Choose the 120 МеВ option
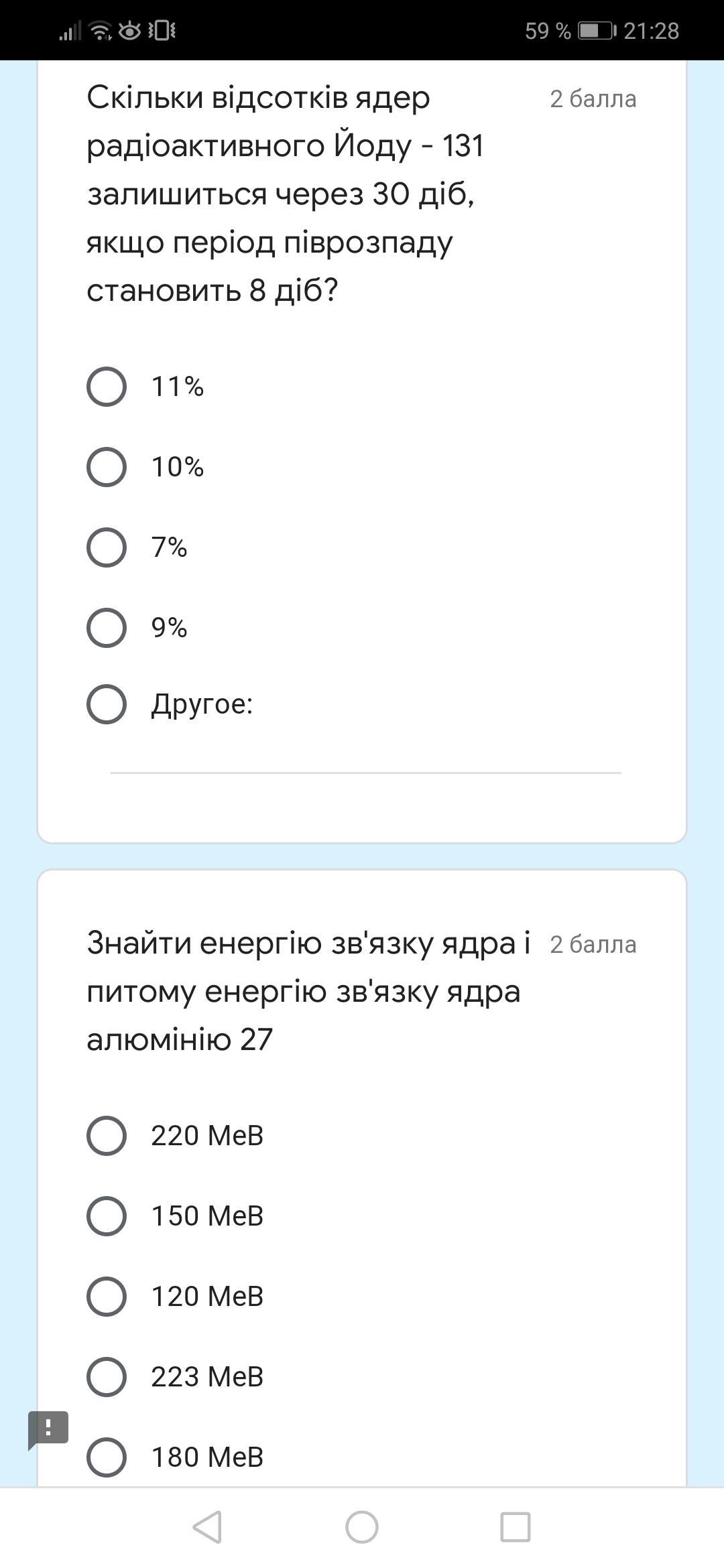 [107, 1297]
